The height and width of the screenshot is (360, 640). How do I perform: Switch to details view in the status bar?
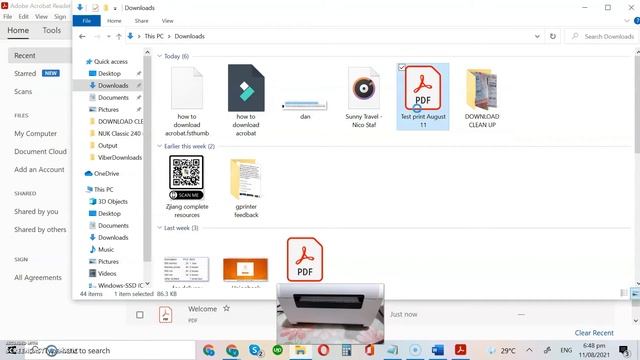coord(624,293)
